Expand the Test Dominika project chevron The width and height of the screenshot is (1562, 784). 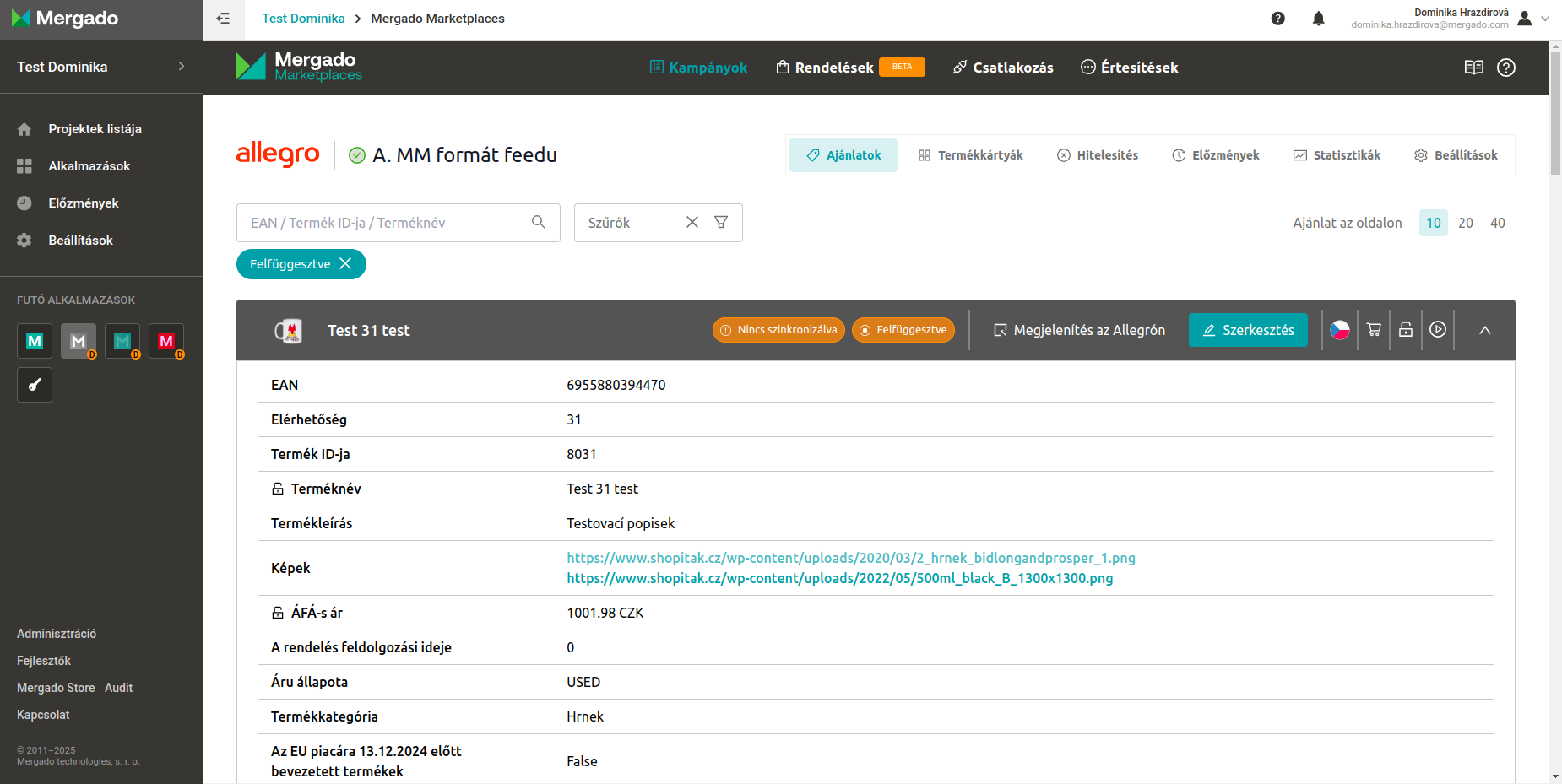tap(181, 67)
